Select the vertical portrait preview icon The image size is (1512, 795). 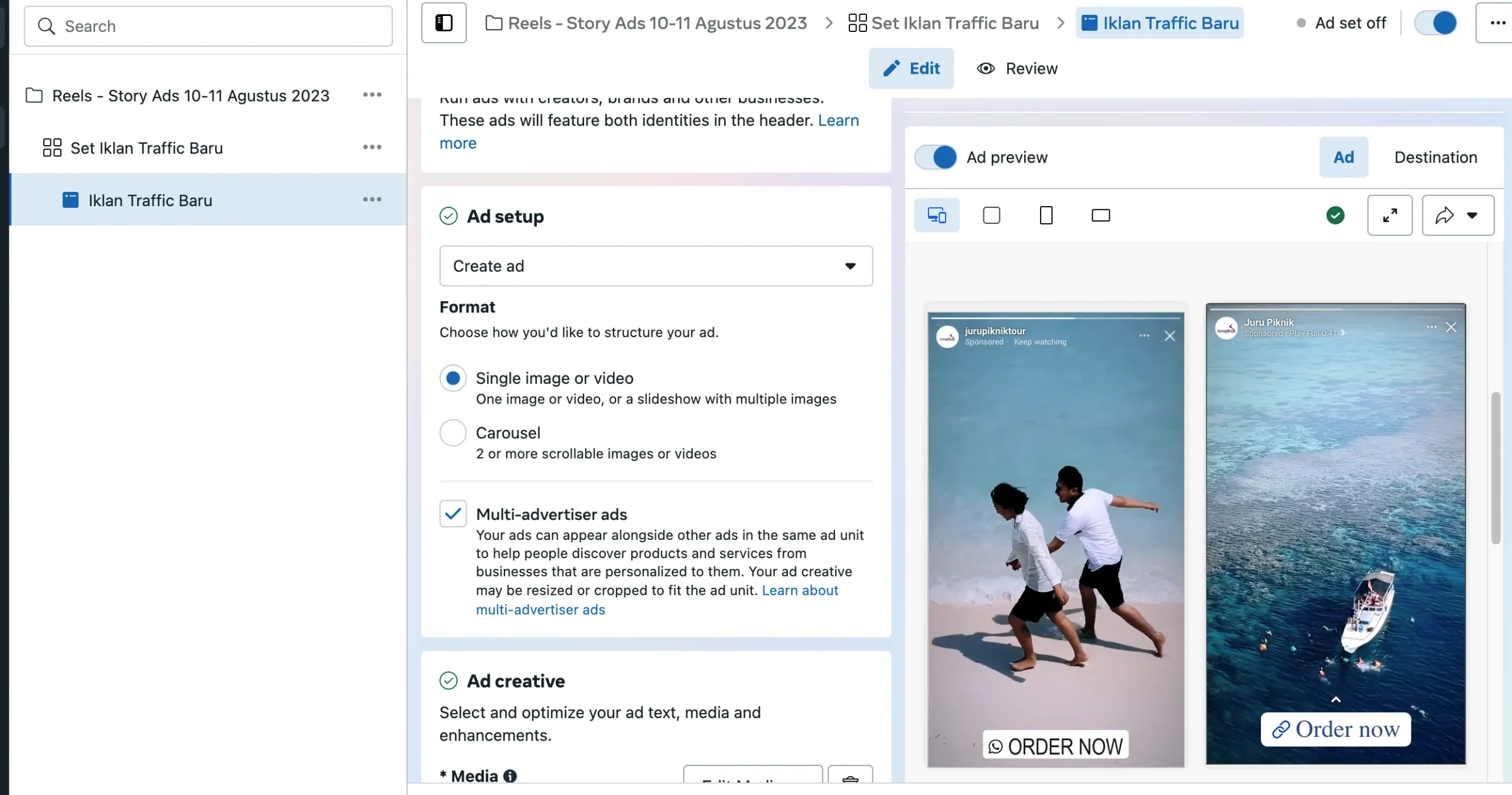(x=1045, y=216)
